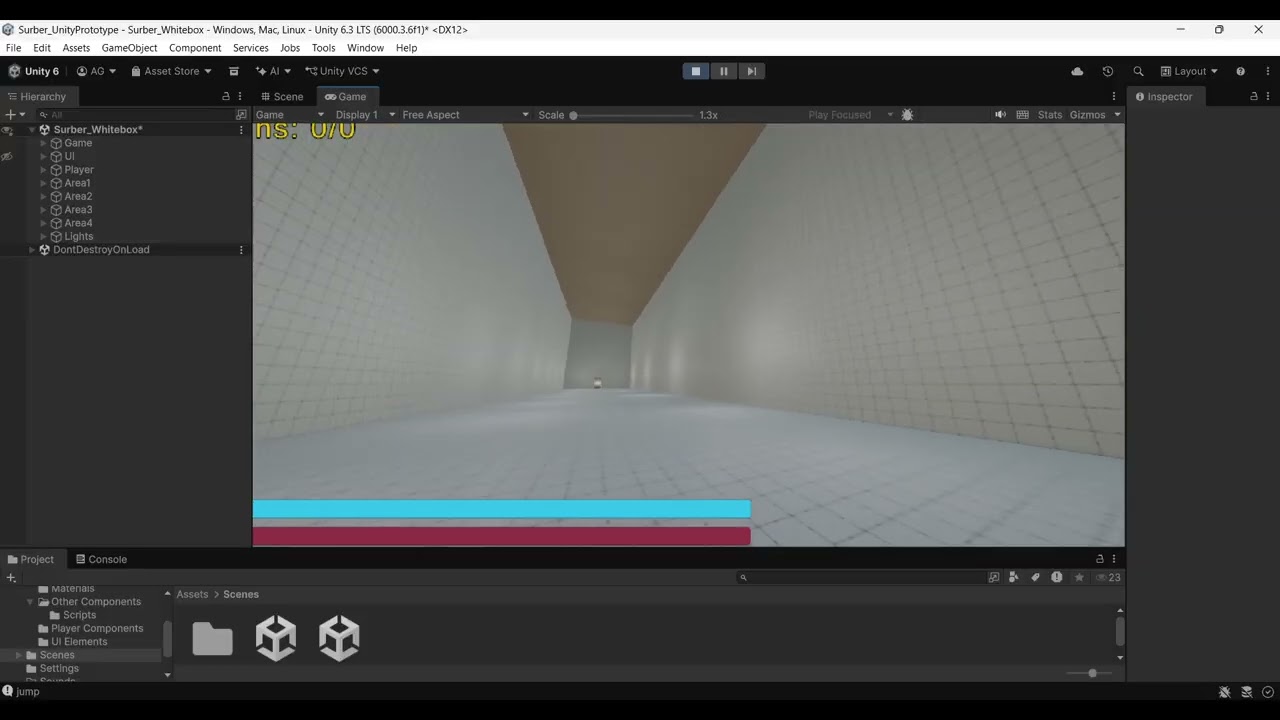The height and width of the screenshot is (720, 1280).
Task: Pause the running game
Action: [x=724, y=71]
